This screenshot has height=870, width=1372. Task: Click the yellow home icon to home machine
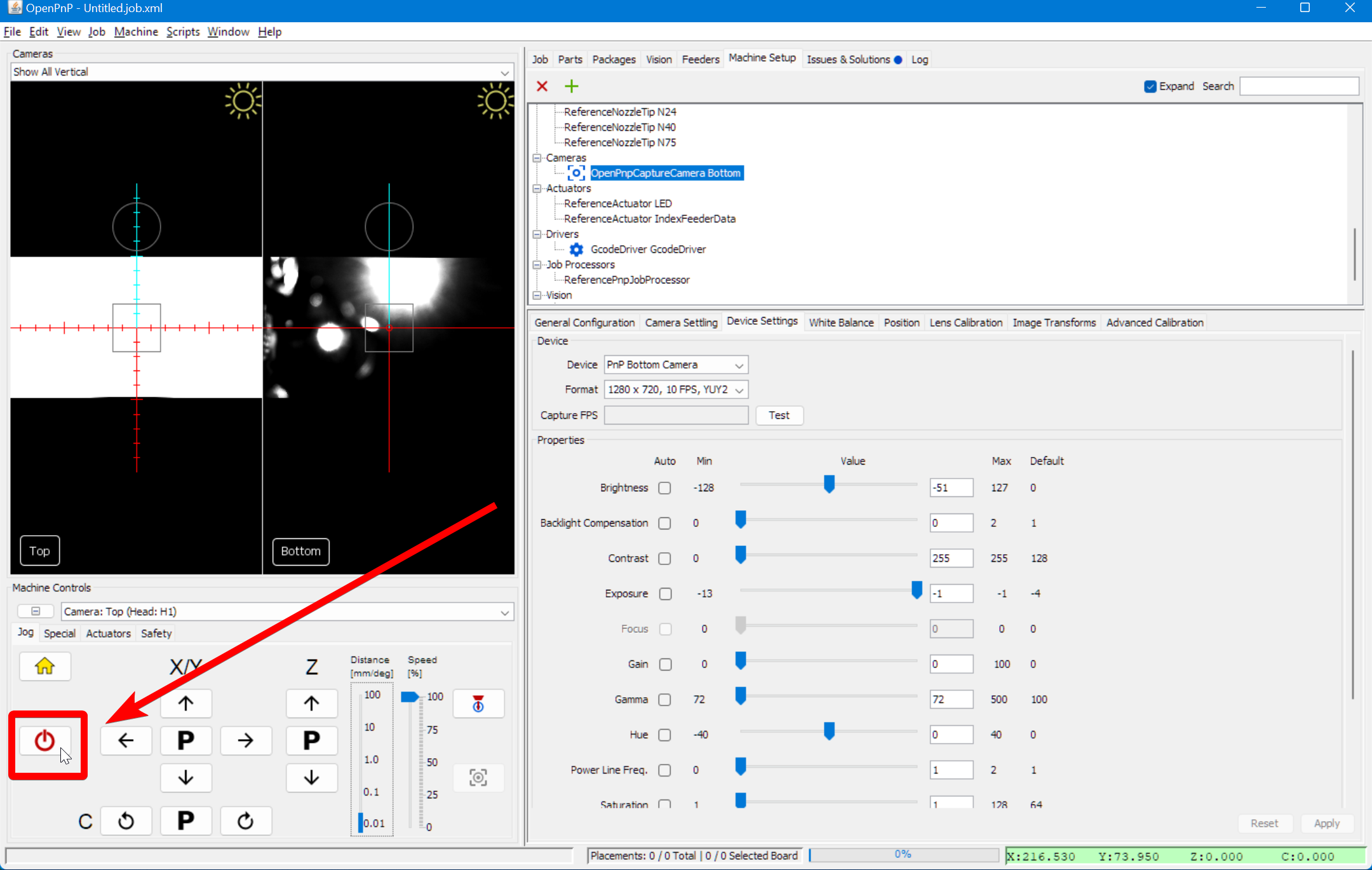[x=44, y=666]
